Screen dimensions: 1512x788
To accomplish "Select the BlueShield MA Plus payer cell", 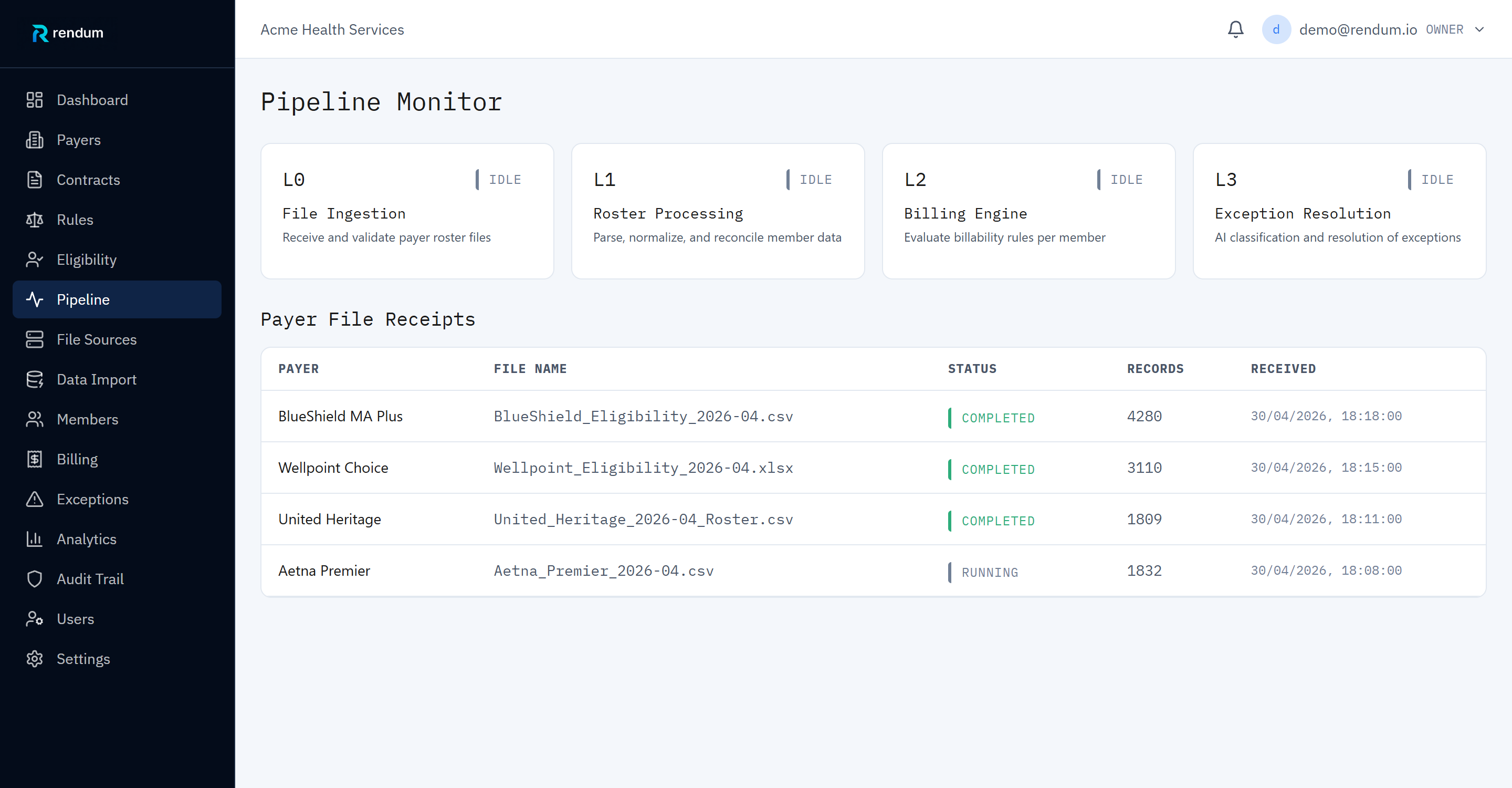I will coord(340,416).
